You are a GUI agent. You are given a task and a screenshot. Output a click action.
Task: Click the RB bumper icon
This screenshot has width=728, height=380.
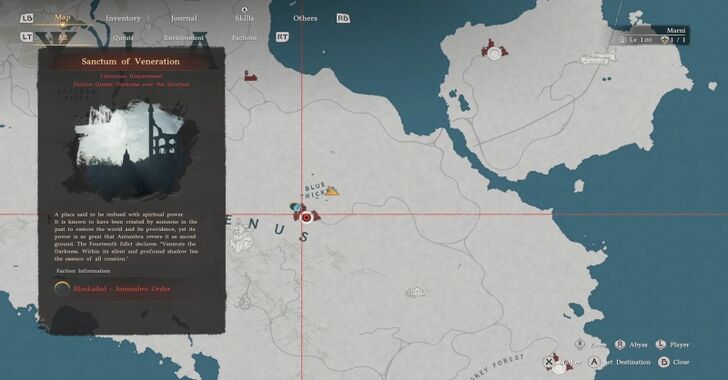343,18
